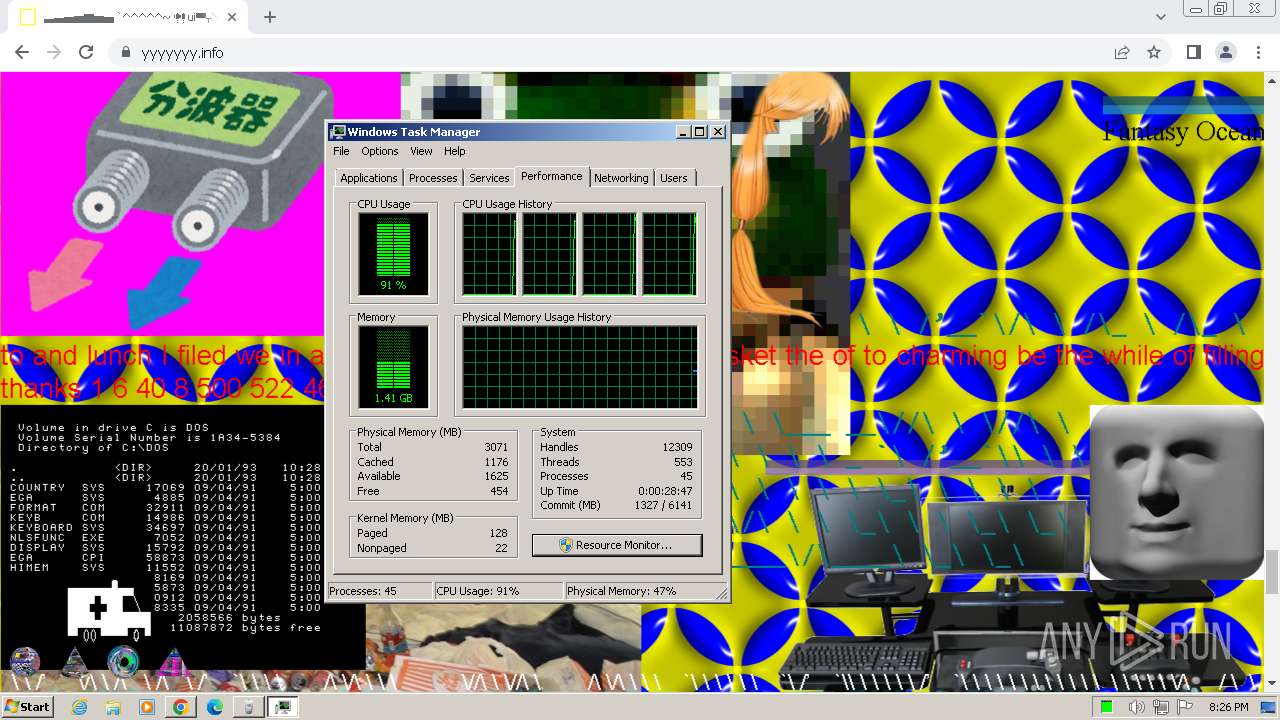Reload the yyyyyyy.info page
Image resolution: width=1280 pixels, height=720 pixels.
[86, 52]
